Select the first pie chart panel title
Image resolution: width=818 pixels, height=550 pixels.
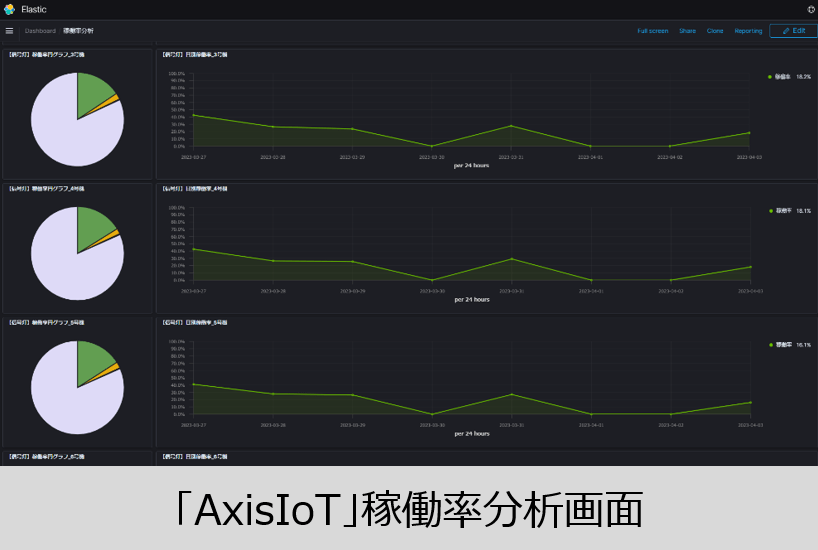[x=46, y=55]
